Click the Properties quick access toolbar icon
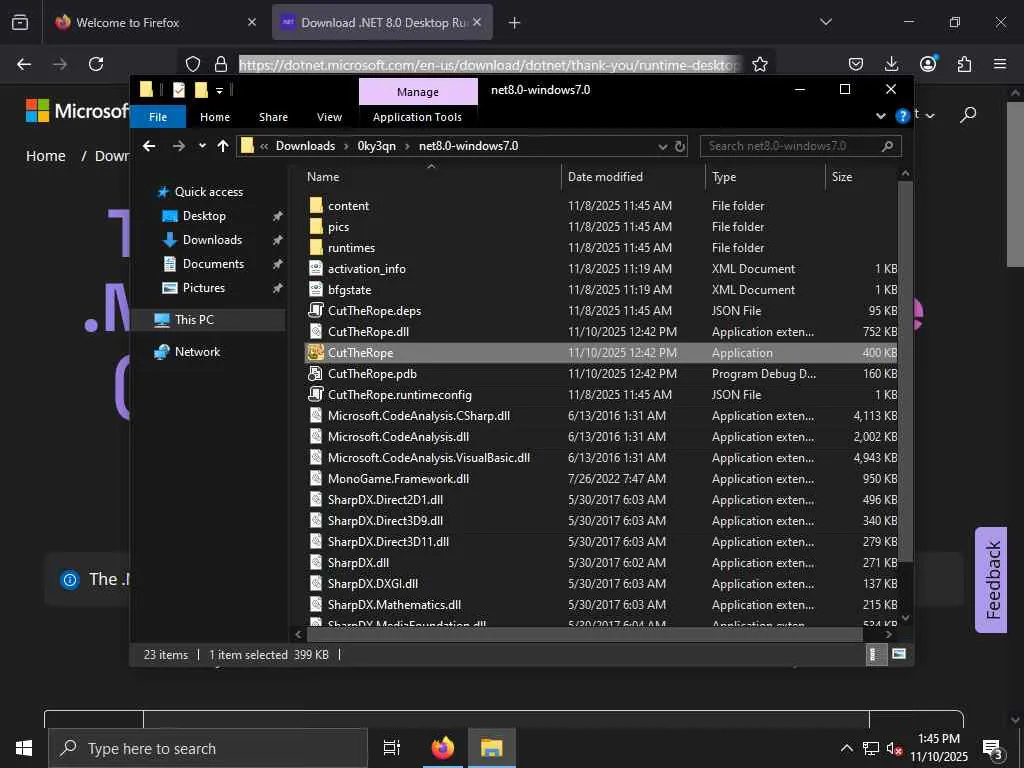This screenshot has width=1024, height=768. click(178, 90)
